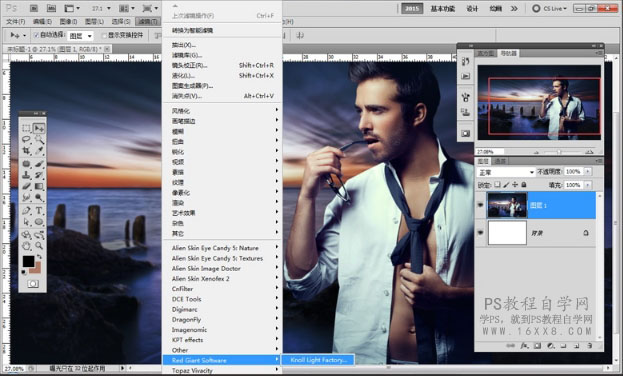The width and height of the screenshot is (623, 376).
Task: Swap foreground and background colors
Action: [x=39, y=257]
